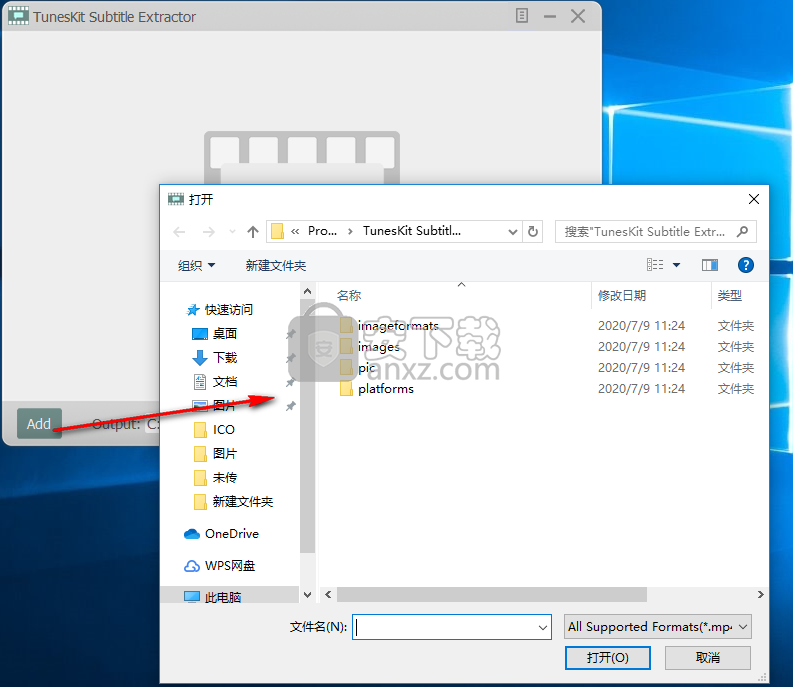Click the file list scroll right arrow
793x687 pixels.
pyautogui.click(x=760, y=594)
